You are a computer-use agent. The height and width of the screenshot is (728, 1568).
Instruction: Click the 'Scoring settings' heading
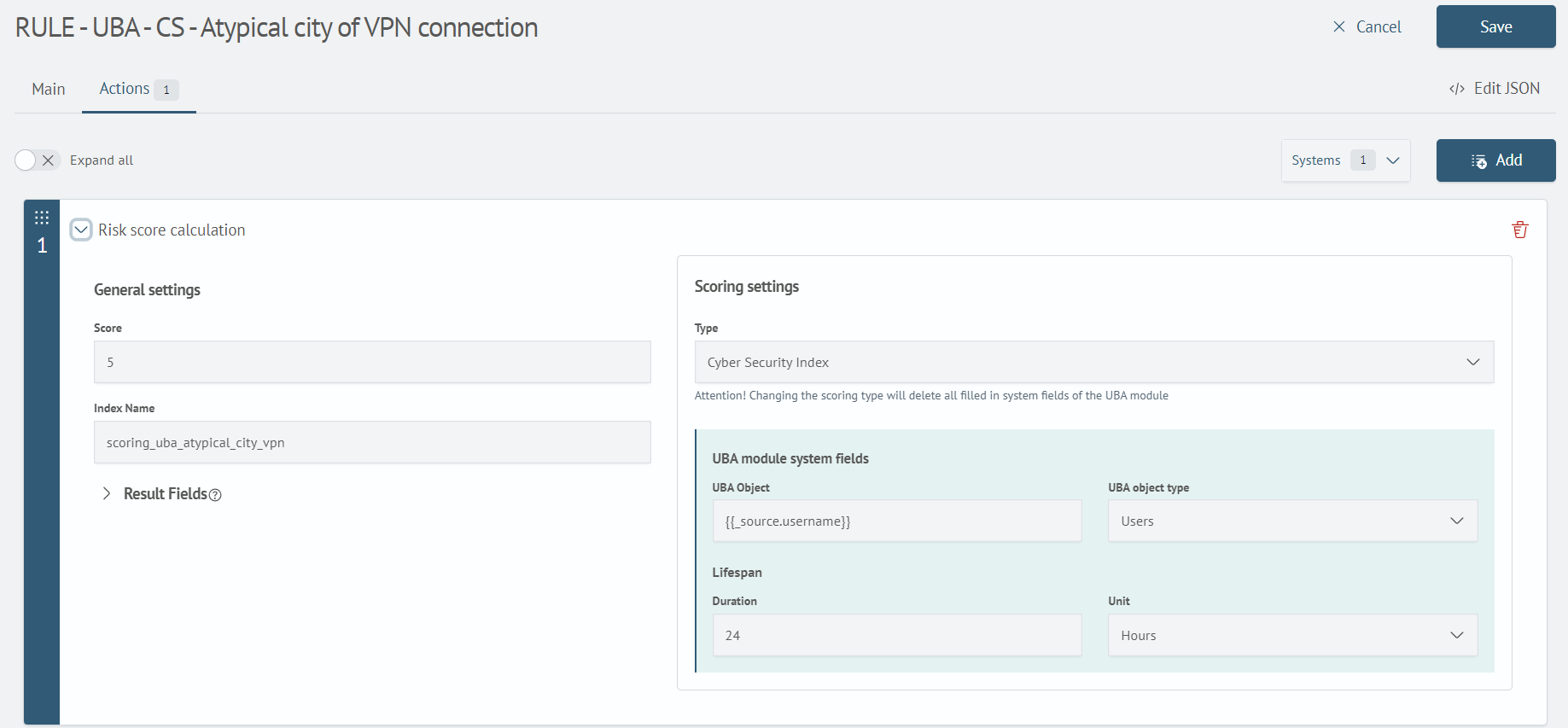747,287
